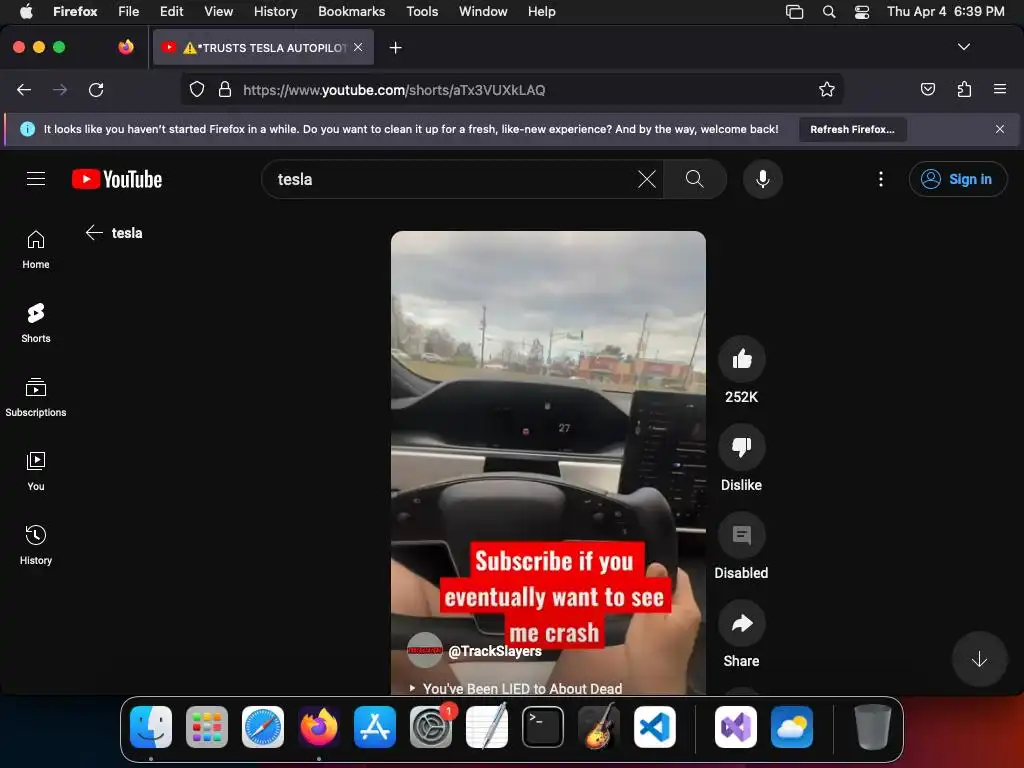The width and height of the screenshot is (1024, 768).
Task: Click the disabled comments button
Action: coord(741,536)
